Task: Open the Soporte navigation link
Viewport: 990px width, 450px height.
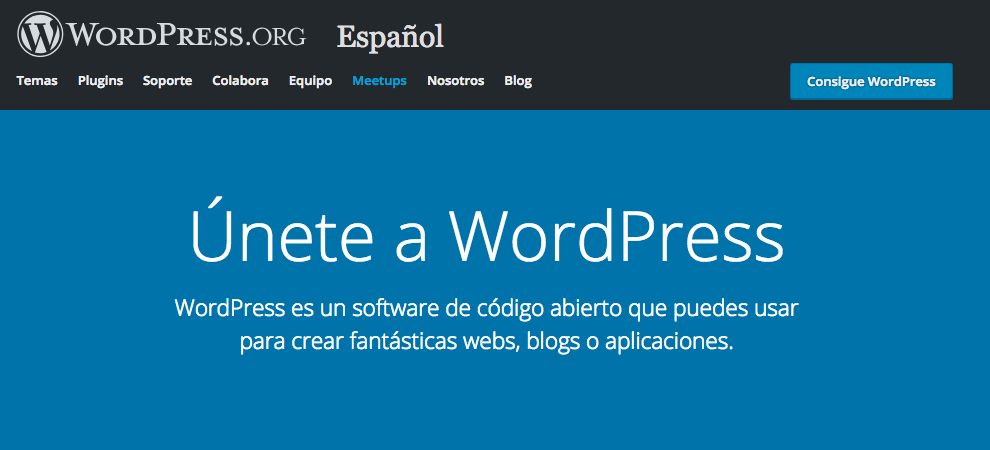Action: pos(167,81)
